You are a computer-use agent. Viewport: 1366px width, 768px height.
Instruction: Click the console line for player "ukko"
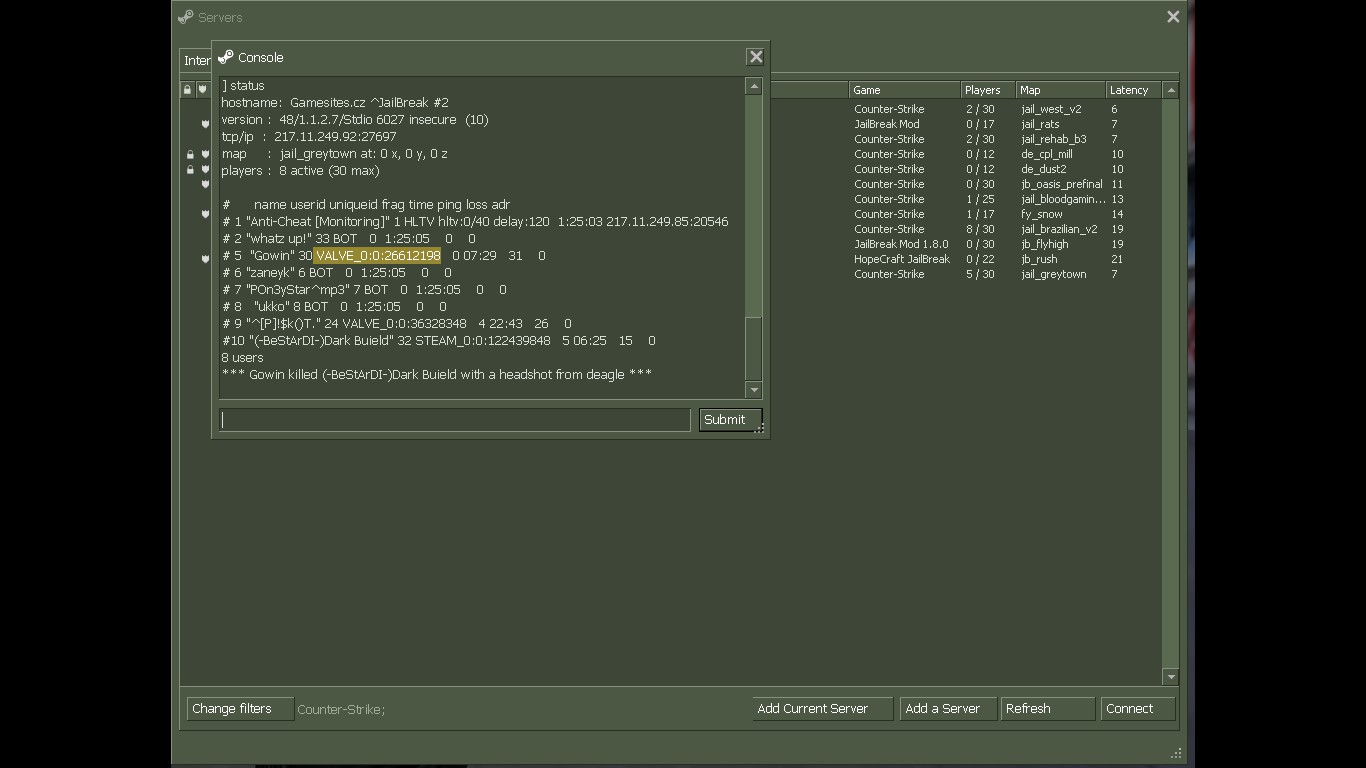tap(334, 307)
